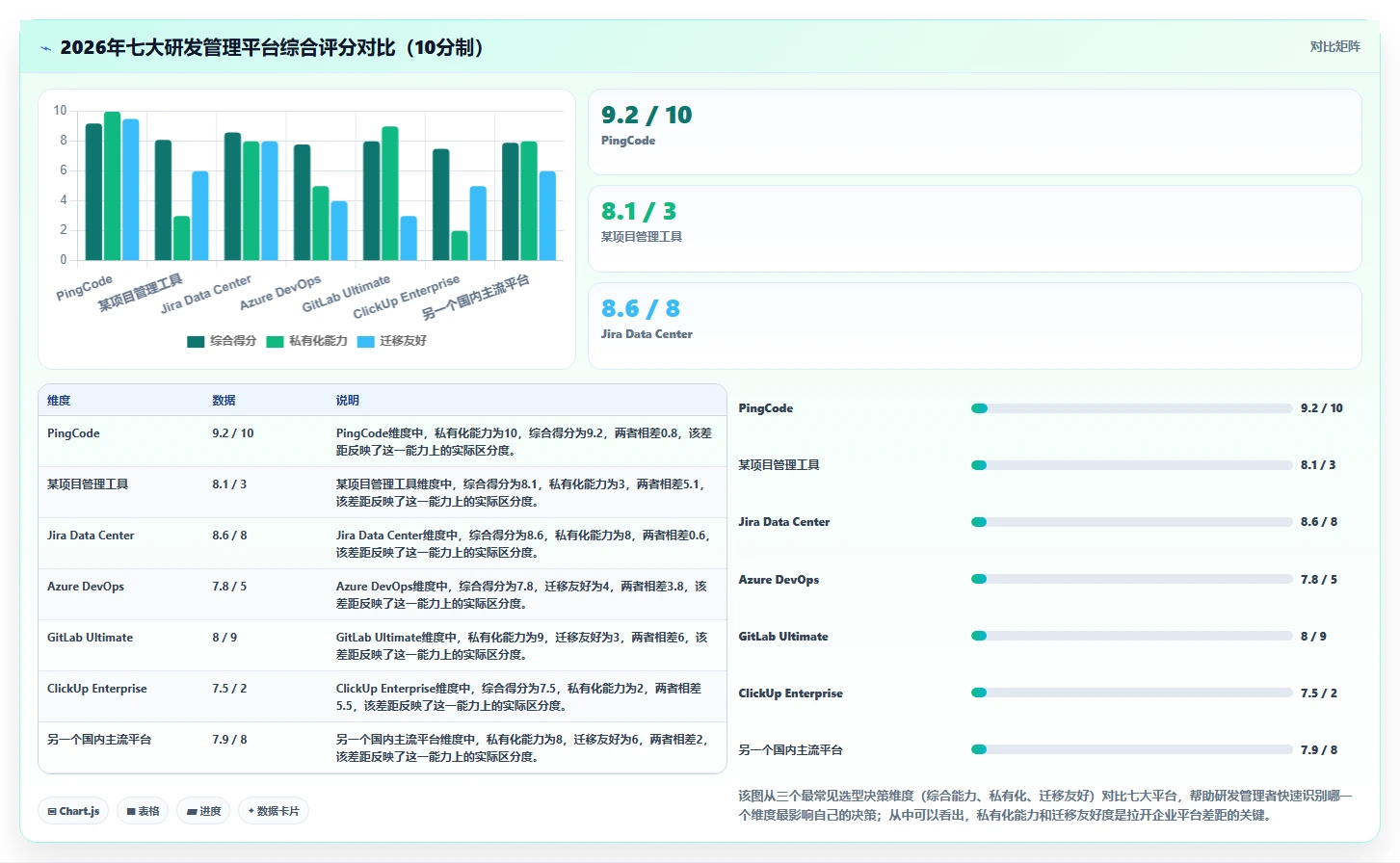Screen dimensions: 1400x863
Task: Click the 另一个国内主流平台 axis label under chart
Action: pyautogui.click(x=475, y=297)
